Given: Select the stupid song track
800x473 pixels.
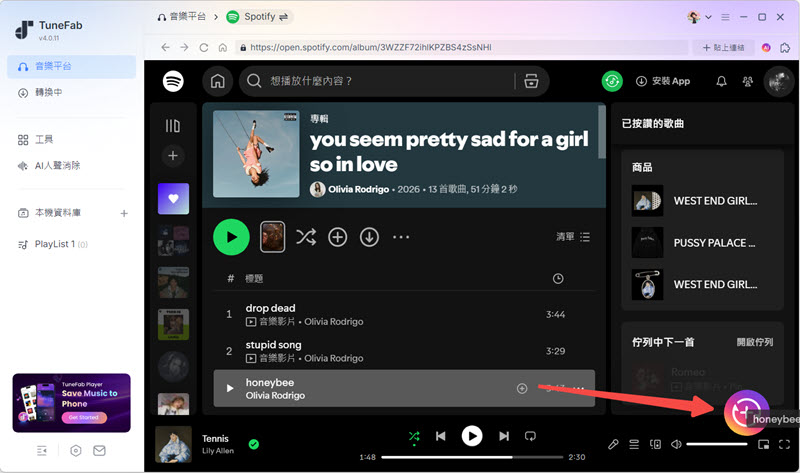Looking at the screenshot, I should coord(404,351).
